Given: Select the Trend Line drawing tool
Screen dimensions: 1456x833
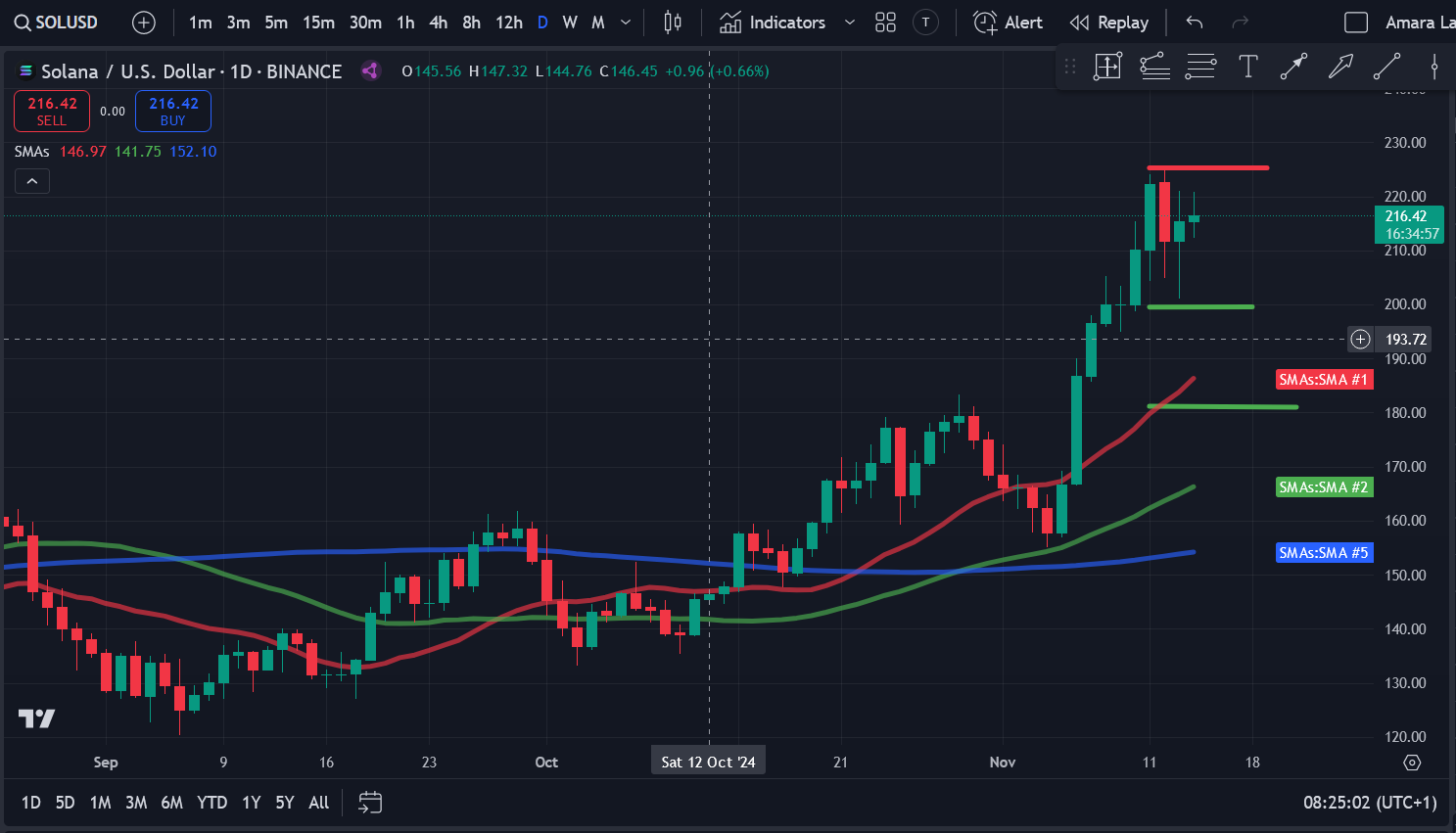Looking at the screenshot, I should 1387,67.
